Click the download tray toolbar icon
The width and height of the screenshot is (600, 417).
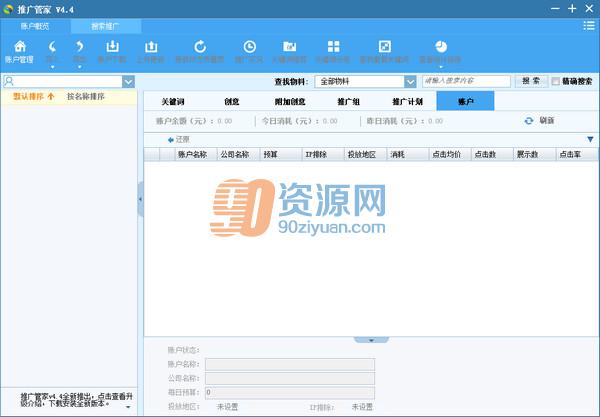coord(112,46)
